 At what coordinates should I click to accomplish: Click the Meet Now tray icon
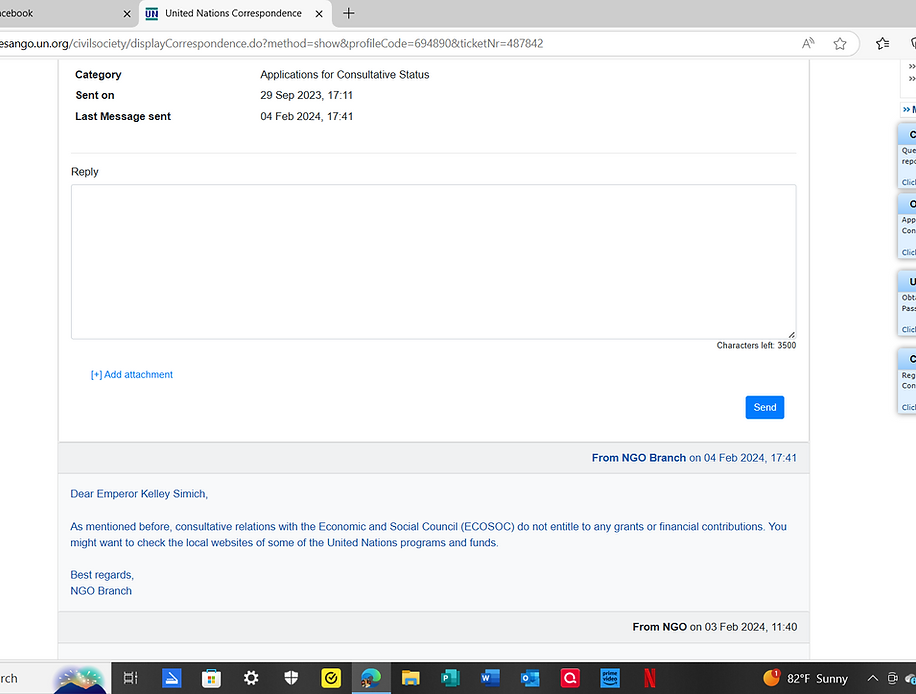click(x=892, y=678)
